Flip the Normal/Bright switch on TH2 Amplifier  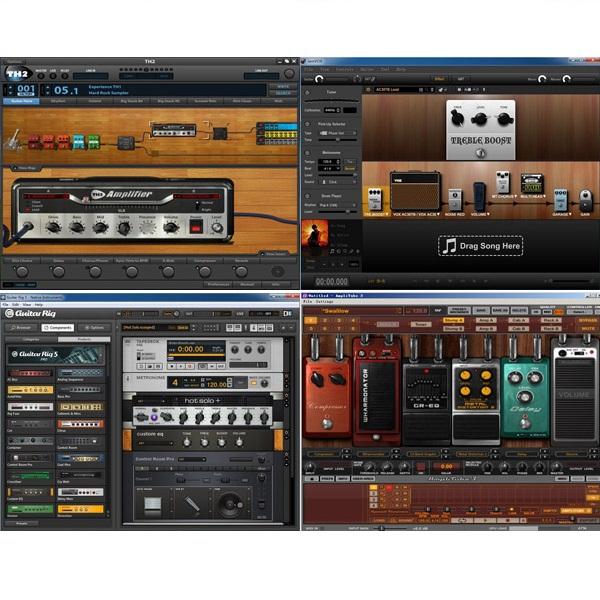pyautogui.click(x=197, y=206)
